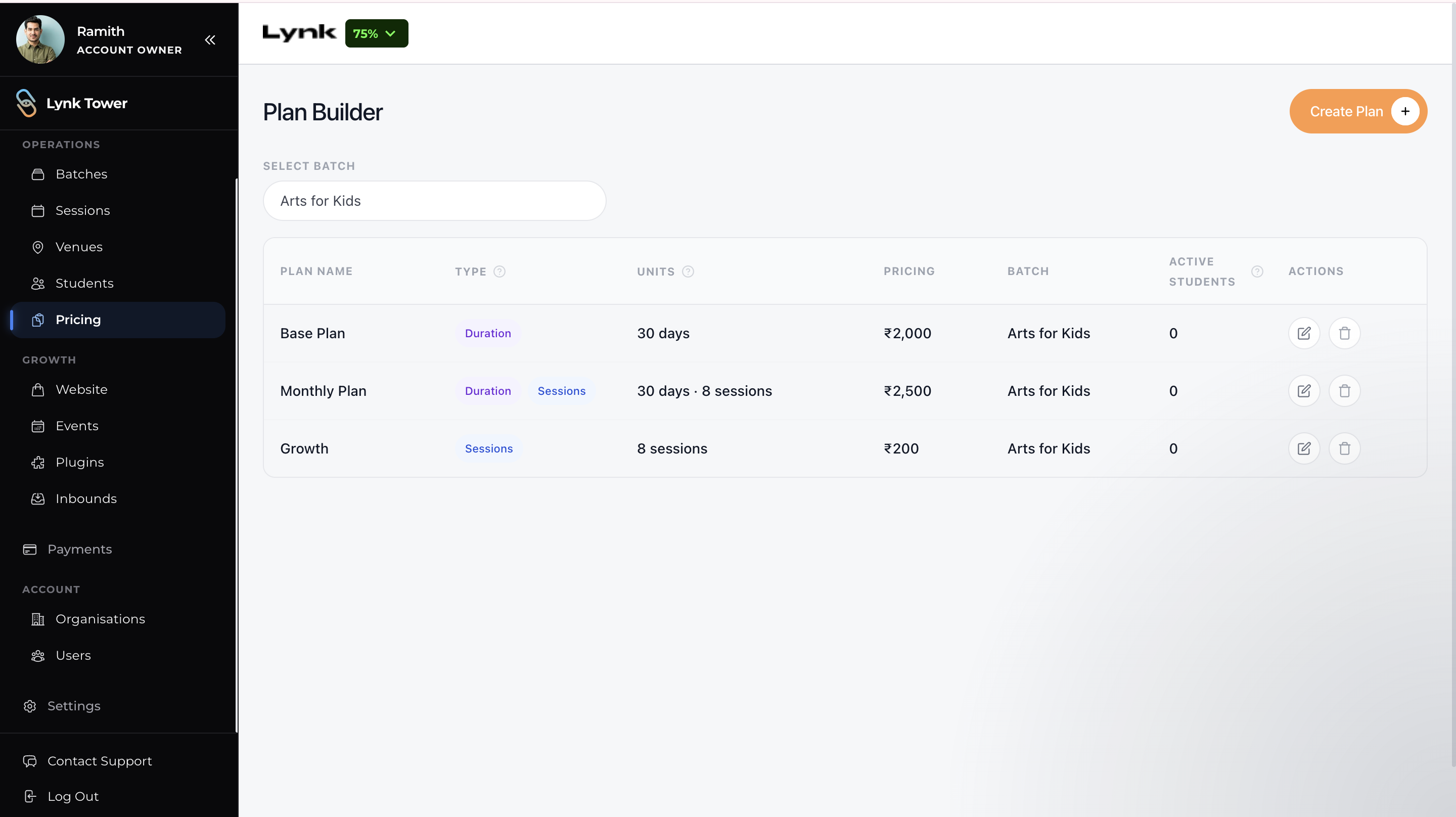This screenshot has width=1456, height=817.
Task: Click the '30 days · 8 sessions' units cell
Action: [704, 391]
